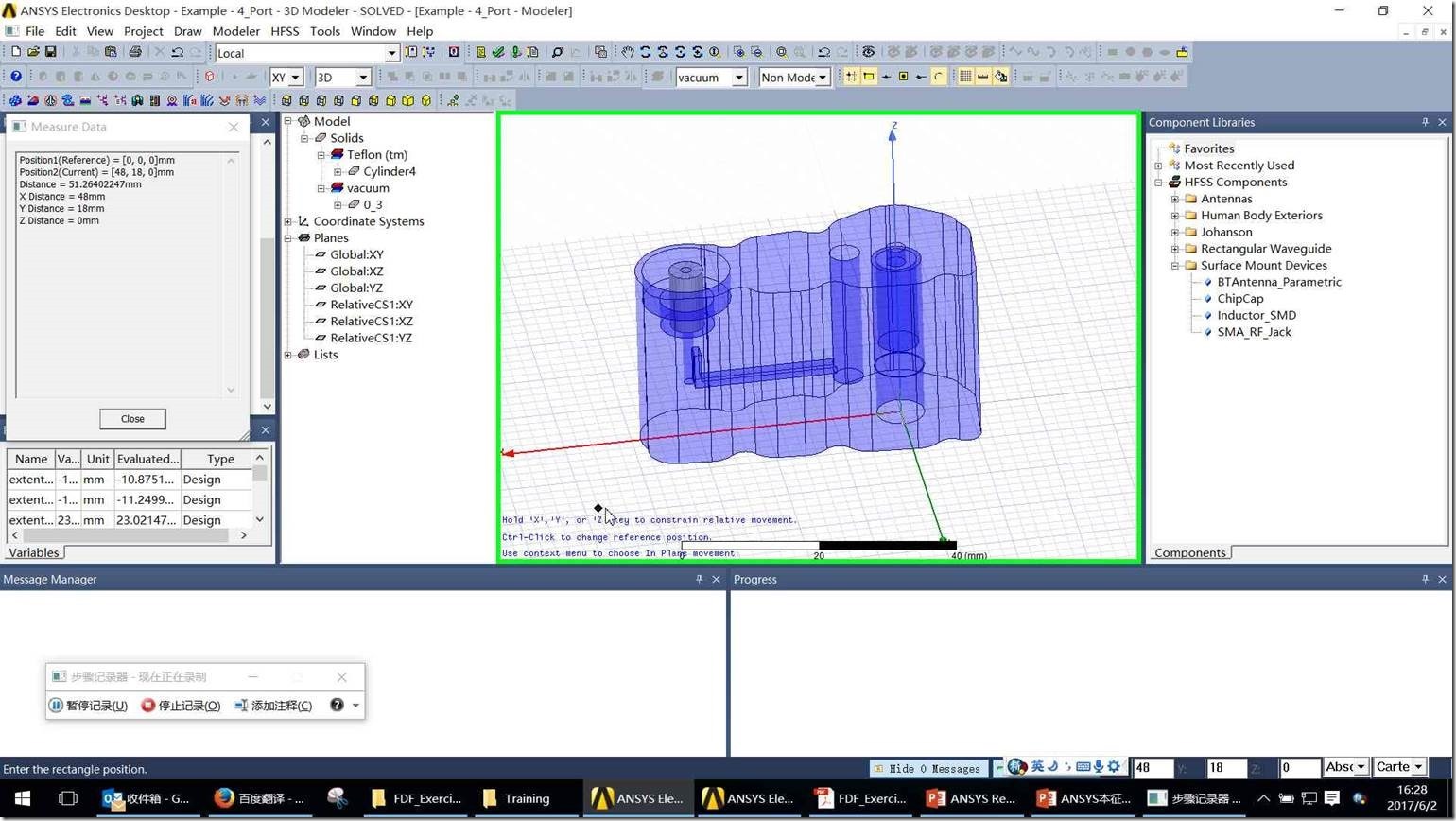Click Close in Measure Data dialog
Screen dimensions: 1456x821
pos(132,418)
